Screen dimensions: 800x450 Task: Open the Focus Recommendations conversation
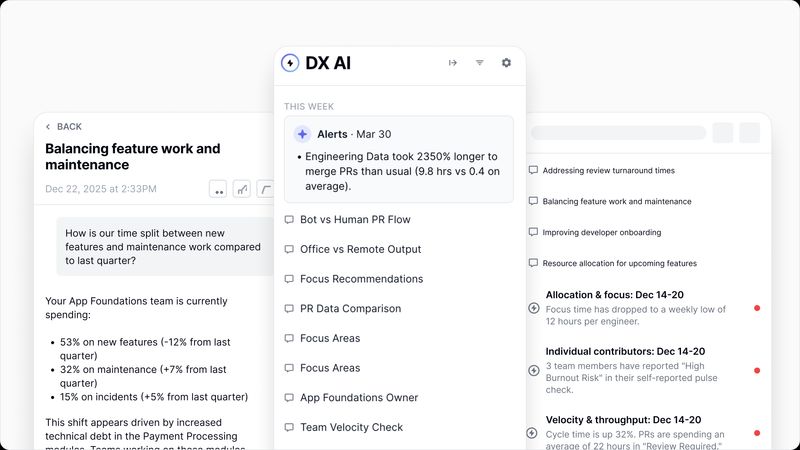tap(361, 279)
